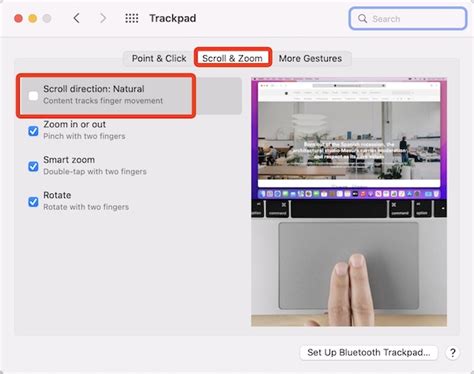Minimize the Trackpad window
Image resolution: width=474 pixels, height=374 pixels.
(x=33, y=18)
